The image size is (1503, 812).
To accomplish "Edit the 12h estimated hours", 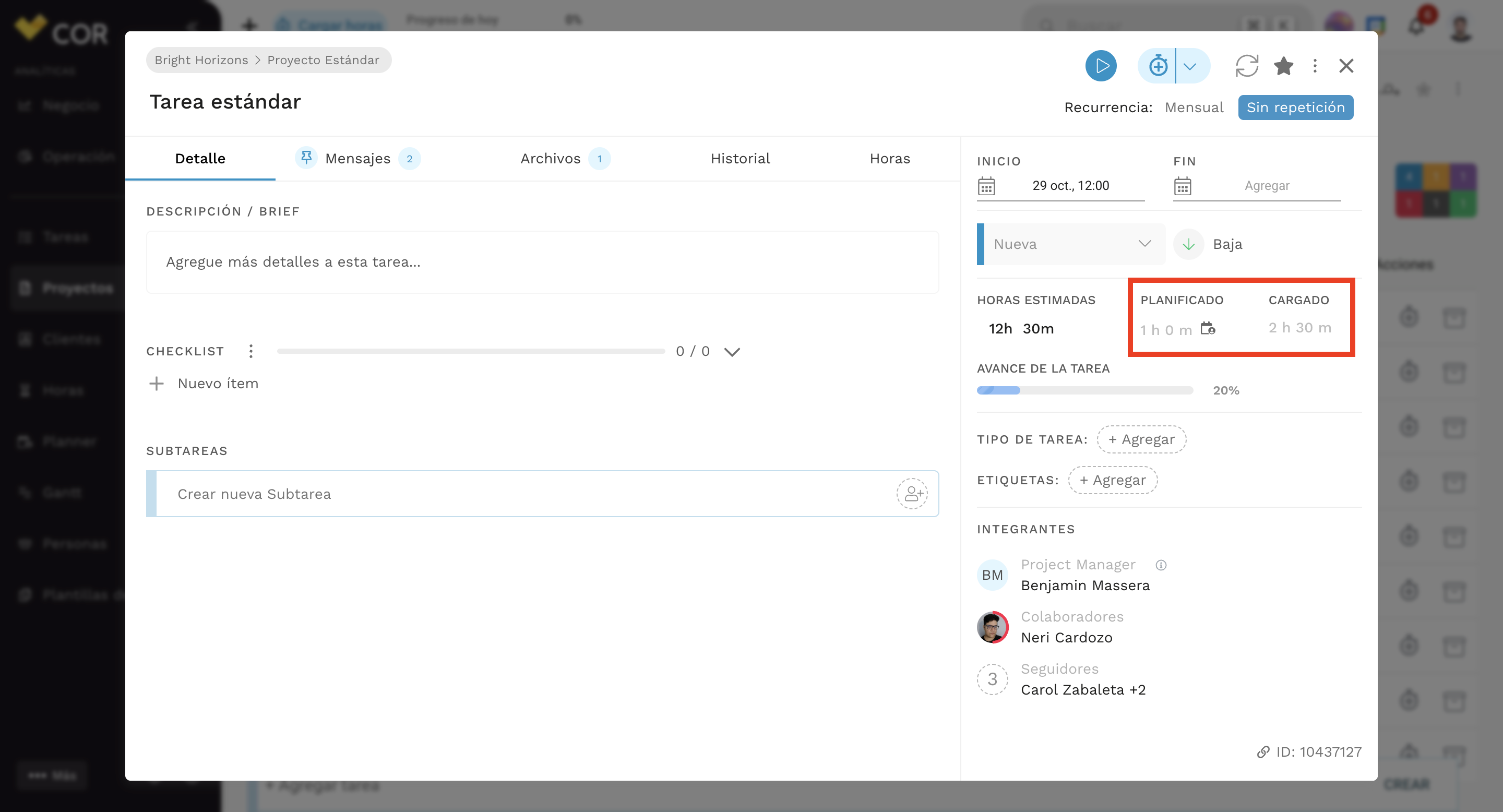I will pos(1000,328).
